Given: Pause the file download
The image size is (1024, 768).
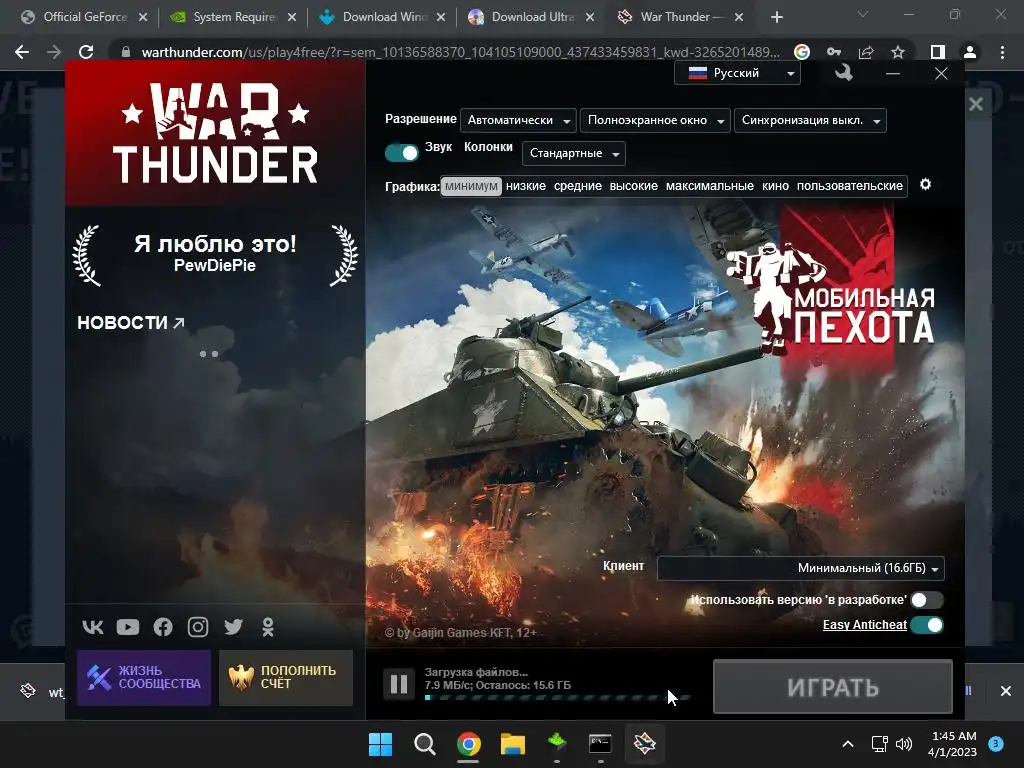Looking at the screenshot, I should tap(398, 684).
